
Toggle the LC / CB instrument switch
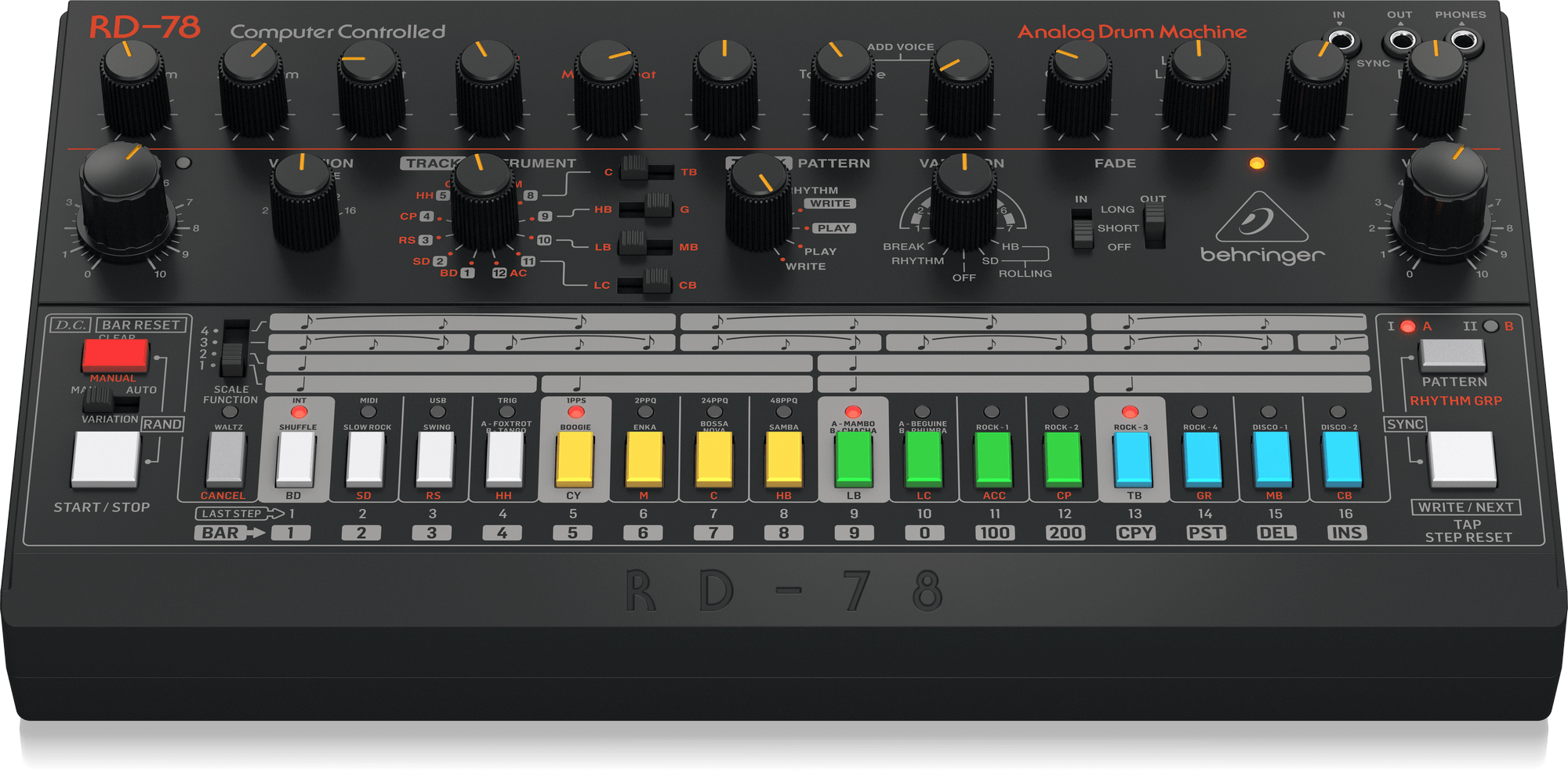pos(644,282)
